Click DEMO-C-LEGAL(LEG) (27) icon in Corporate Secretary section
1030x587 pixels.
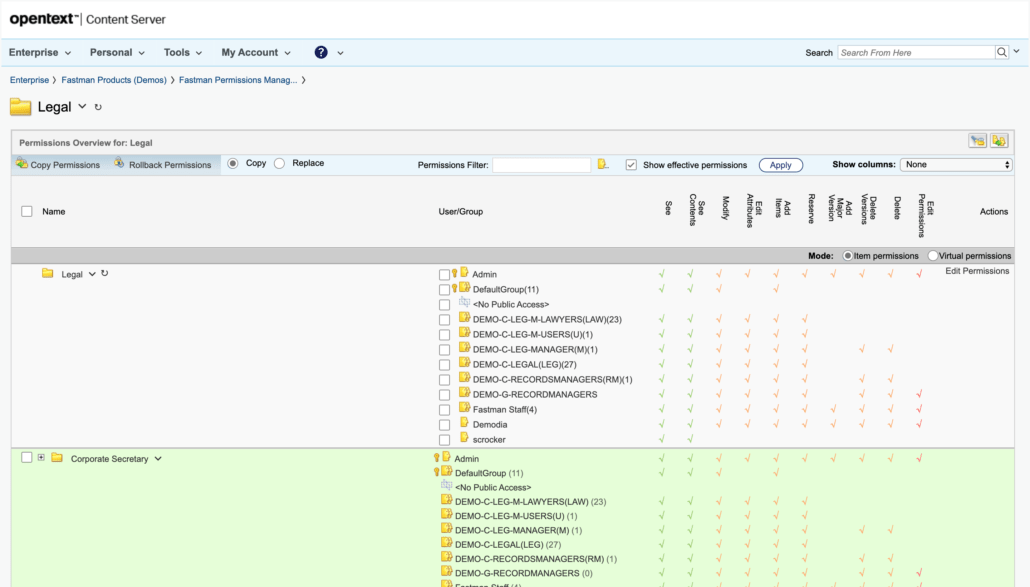[447, 543]
